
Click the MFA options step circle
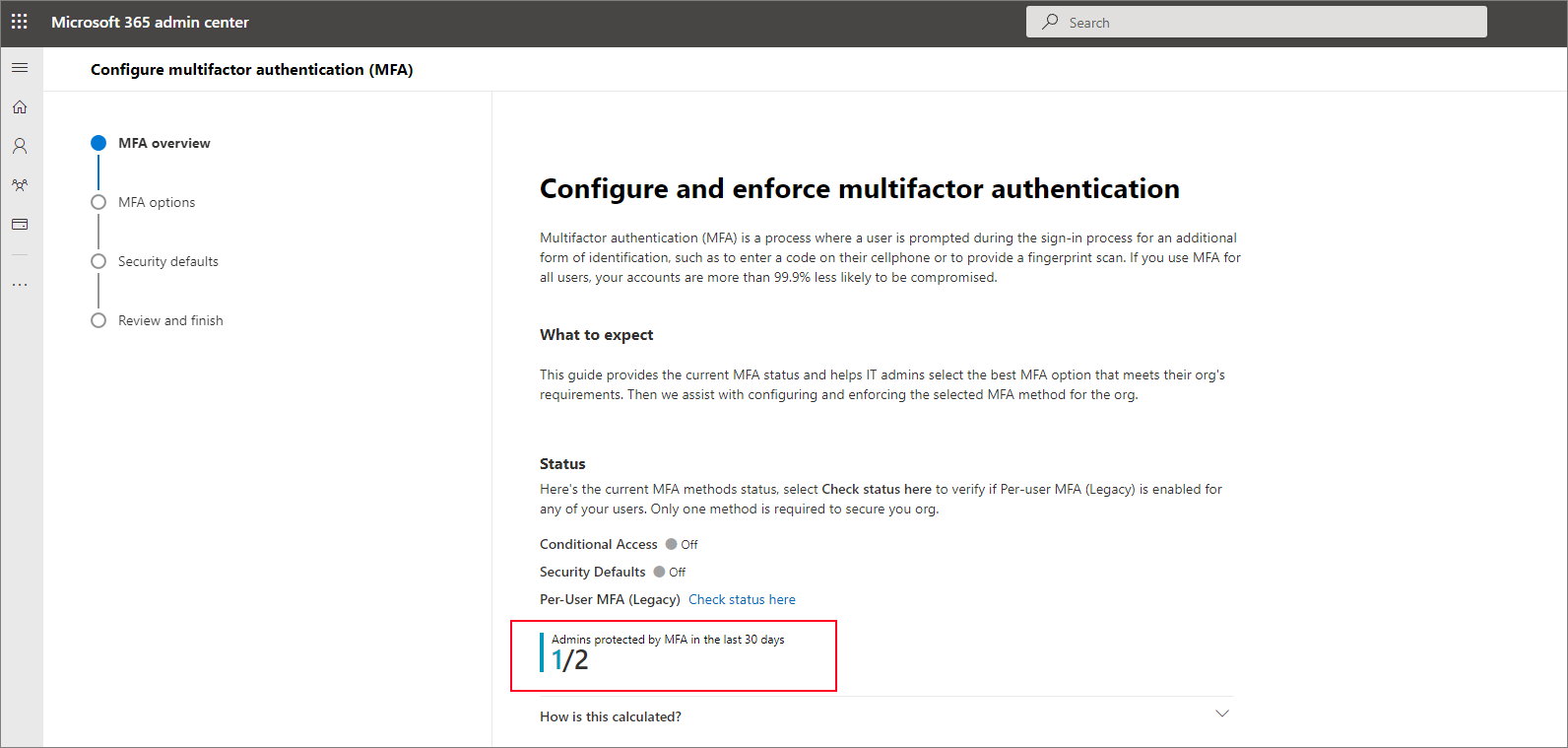point(98,202)
